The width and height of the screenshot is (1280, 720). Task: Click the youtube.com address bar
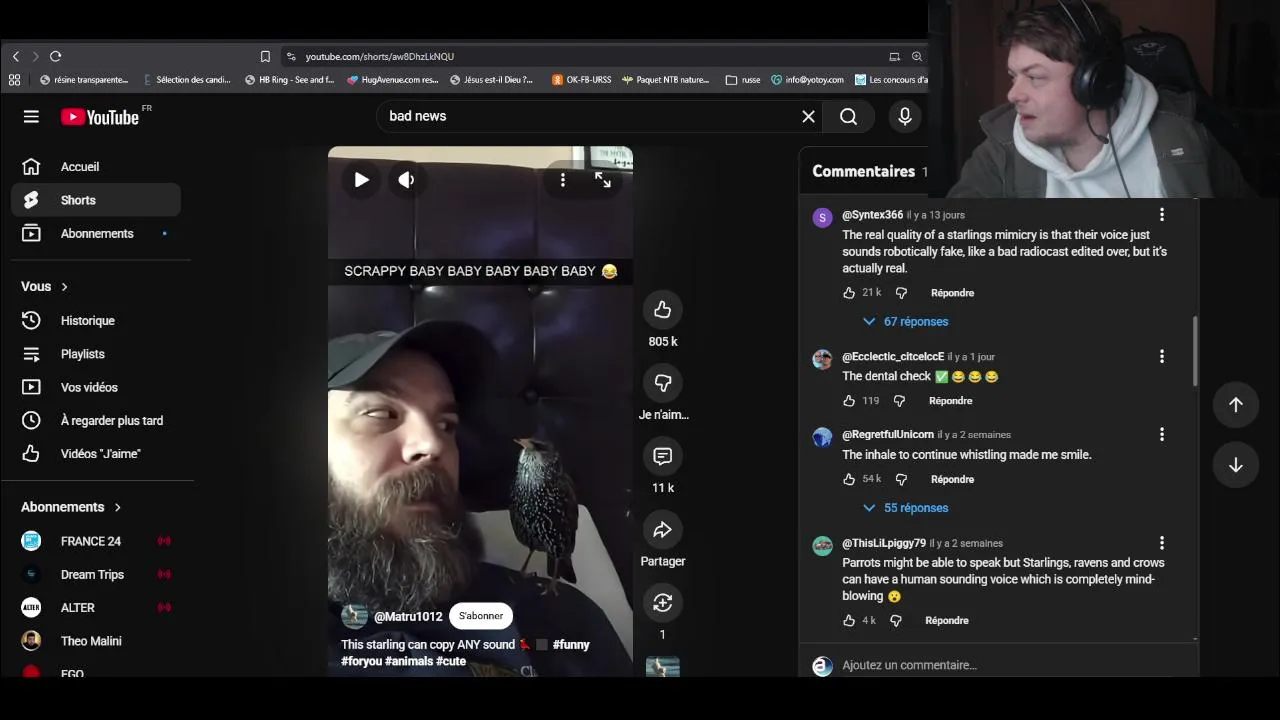[x=580, y=57]
